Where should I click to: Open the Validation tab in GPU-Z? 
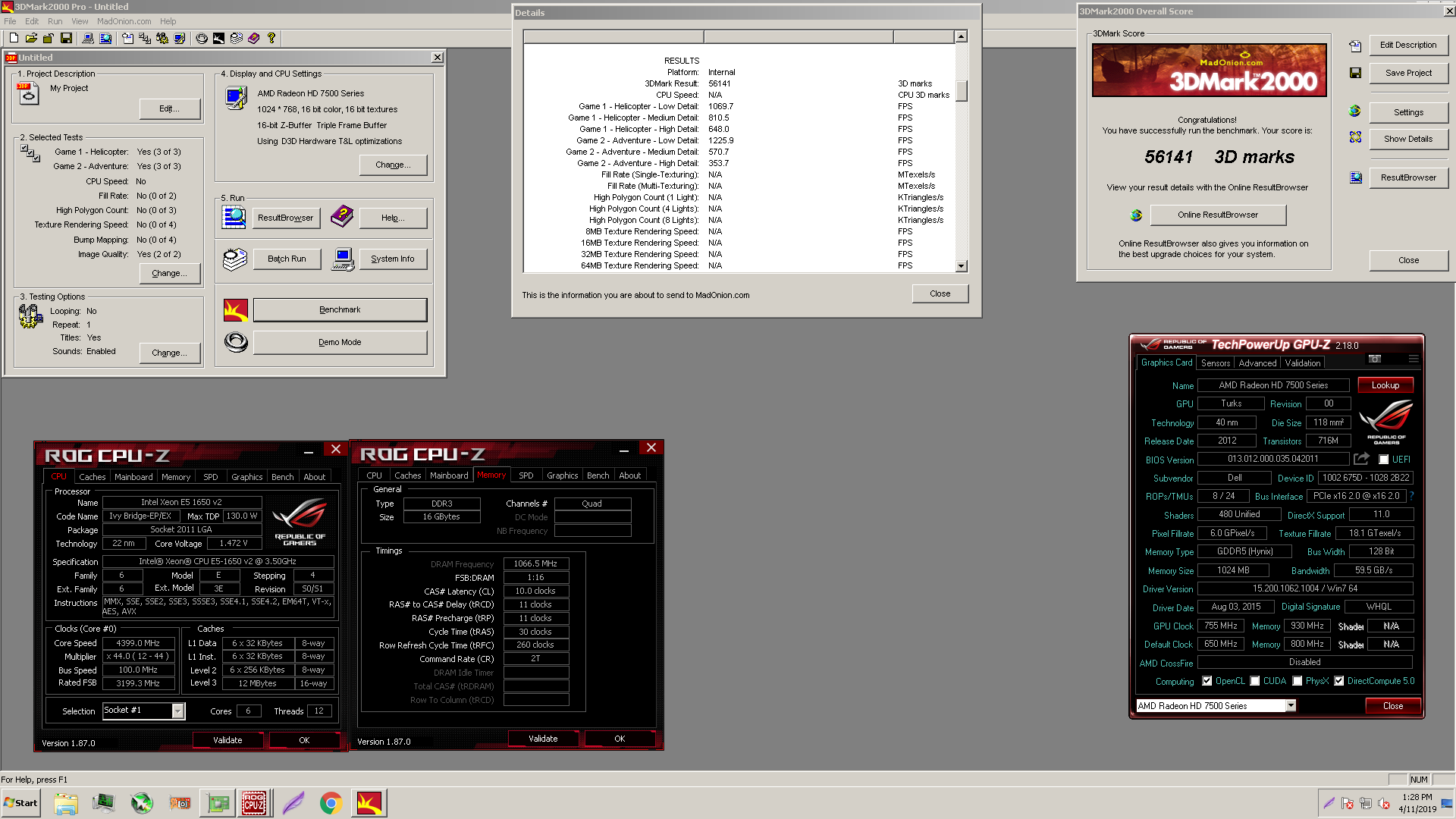point(1303,363)
